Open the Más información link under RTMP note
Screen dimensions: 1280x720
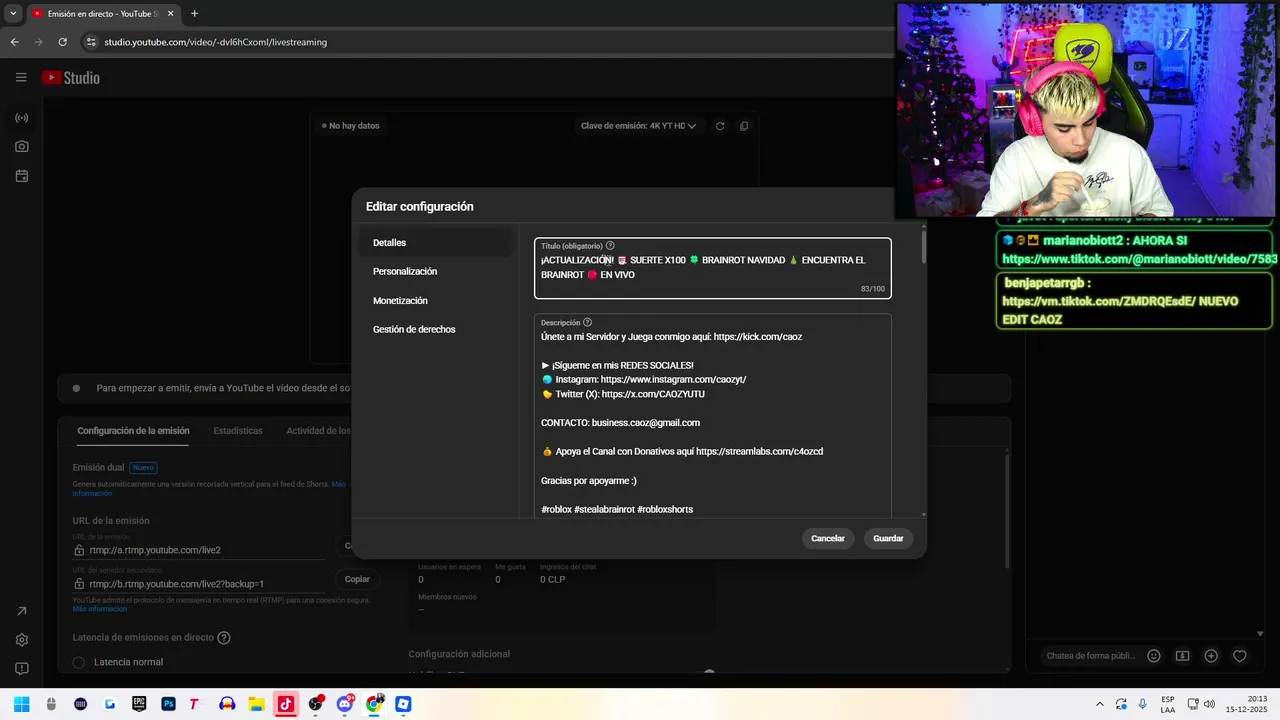point(100,609)
